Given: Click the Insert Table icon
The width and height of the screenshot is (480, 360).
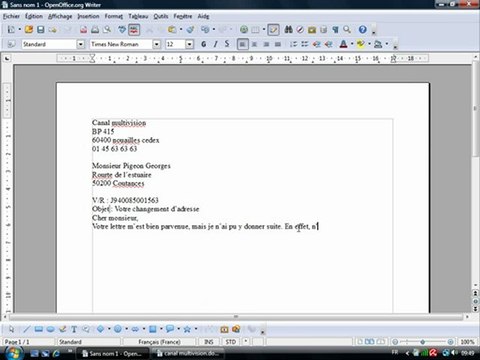Looking at the screenshot, I should click(x=255, y=30).
